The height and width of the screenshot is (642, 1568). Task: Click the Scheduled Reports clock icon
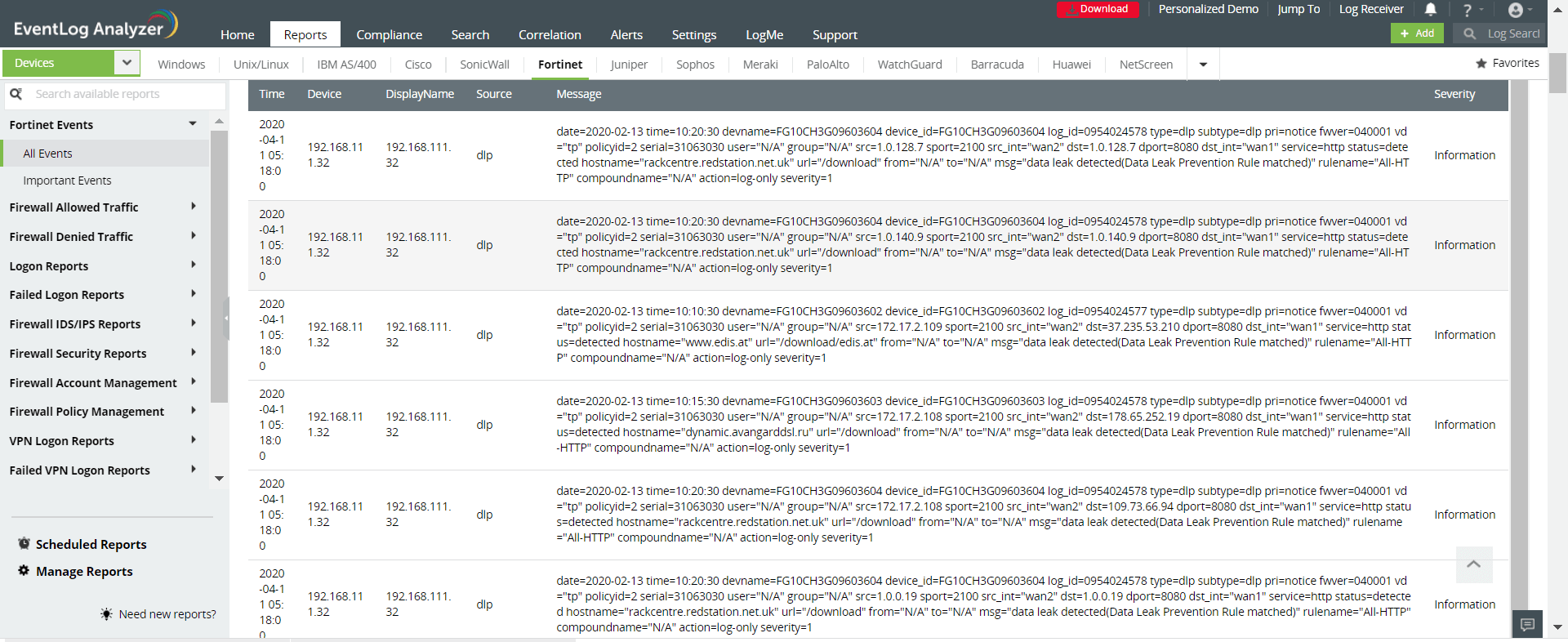(24, 544)
